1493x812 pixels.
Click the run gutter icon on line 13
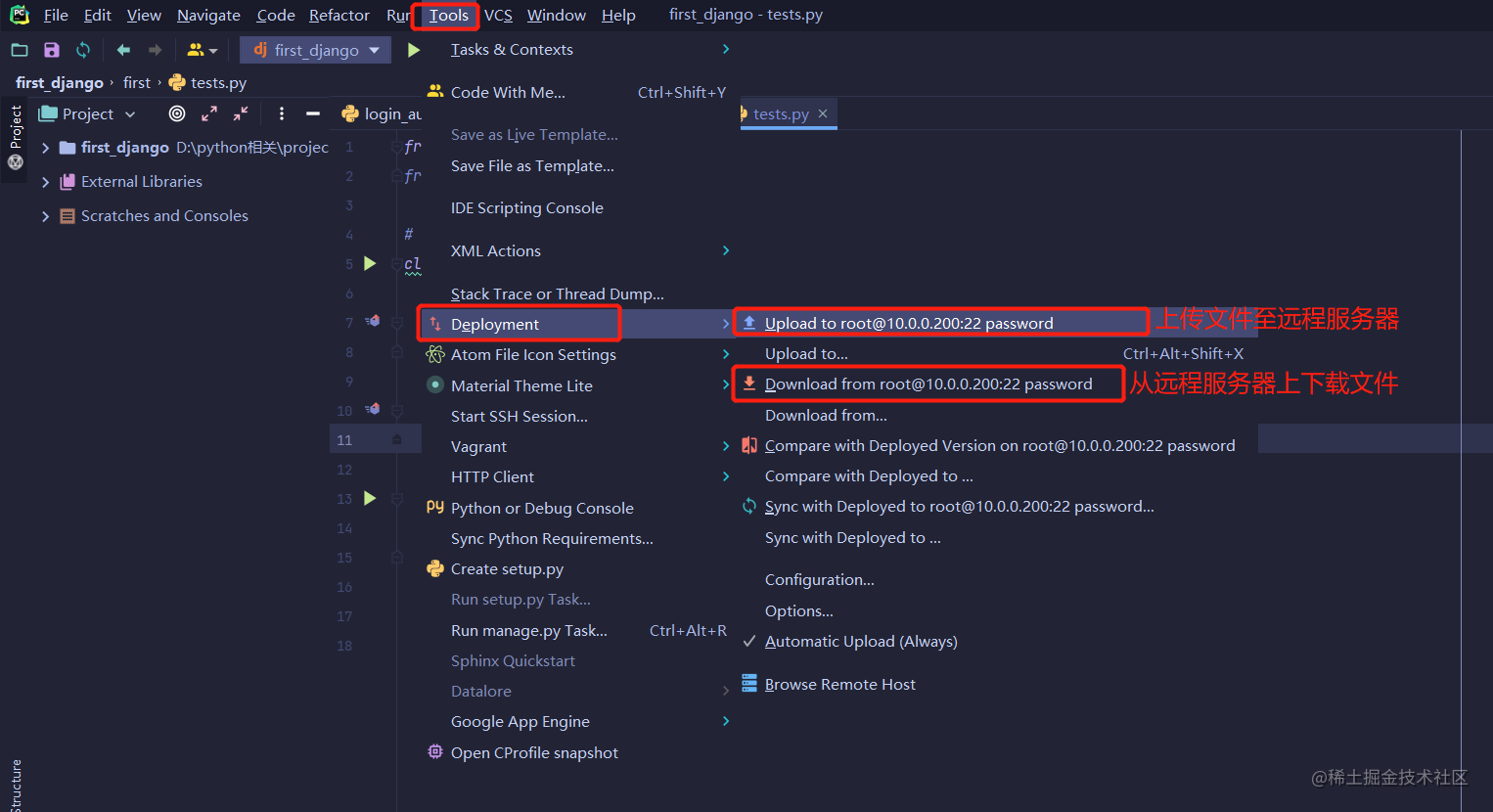click(370, 498)
